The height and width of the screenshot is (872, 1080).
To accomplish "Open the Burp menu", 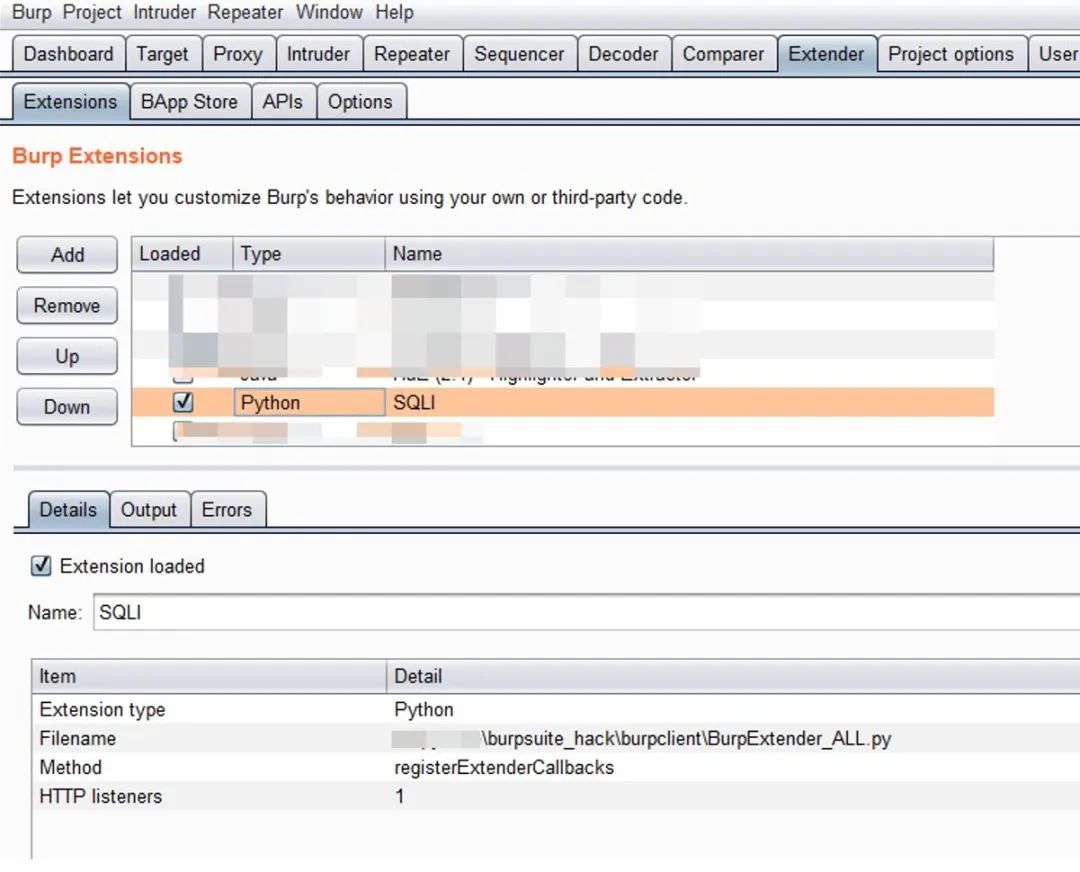I will 32,12.
